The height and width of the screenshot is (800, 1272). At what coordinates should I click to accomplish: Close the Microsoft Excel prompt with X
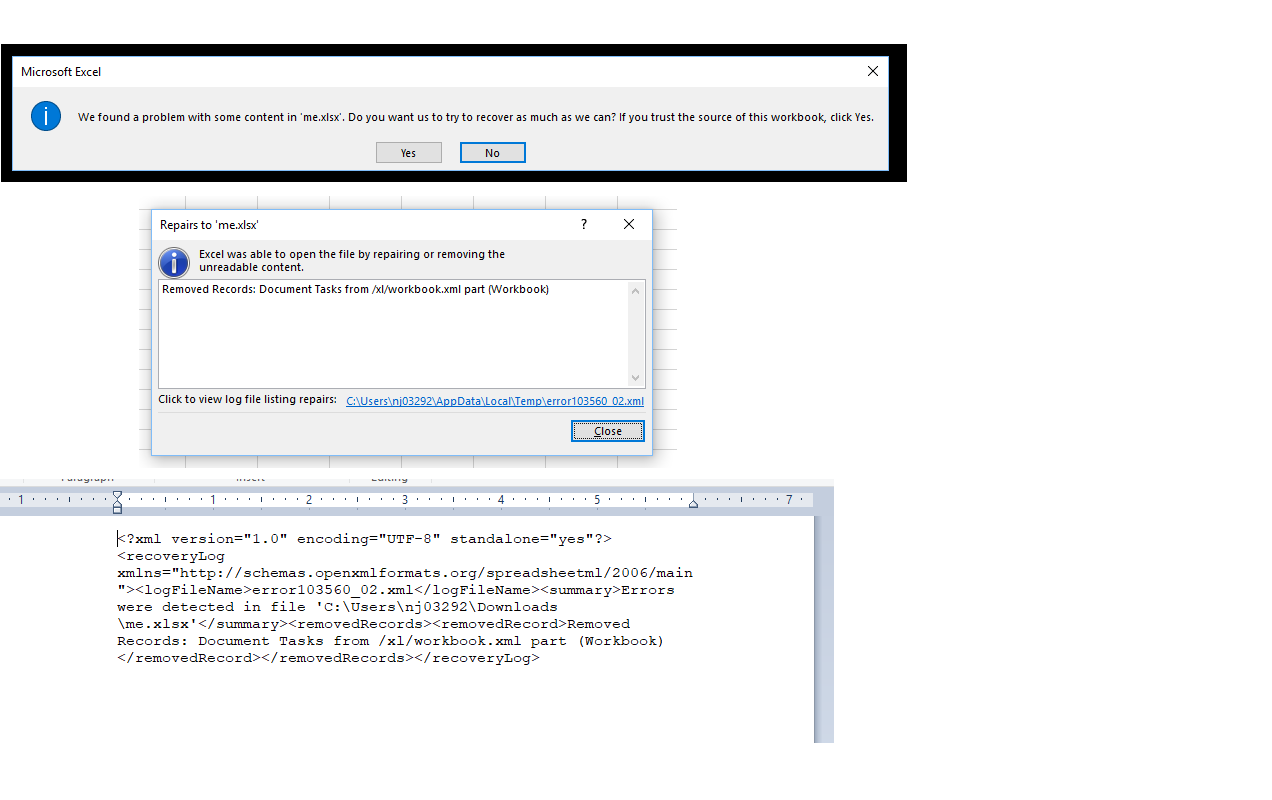pyautogui.click(x=873, y=72)
